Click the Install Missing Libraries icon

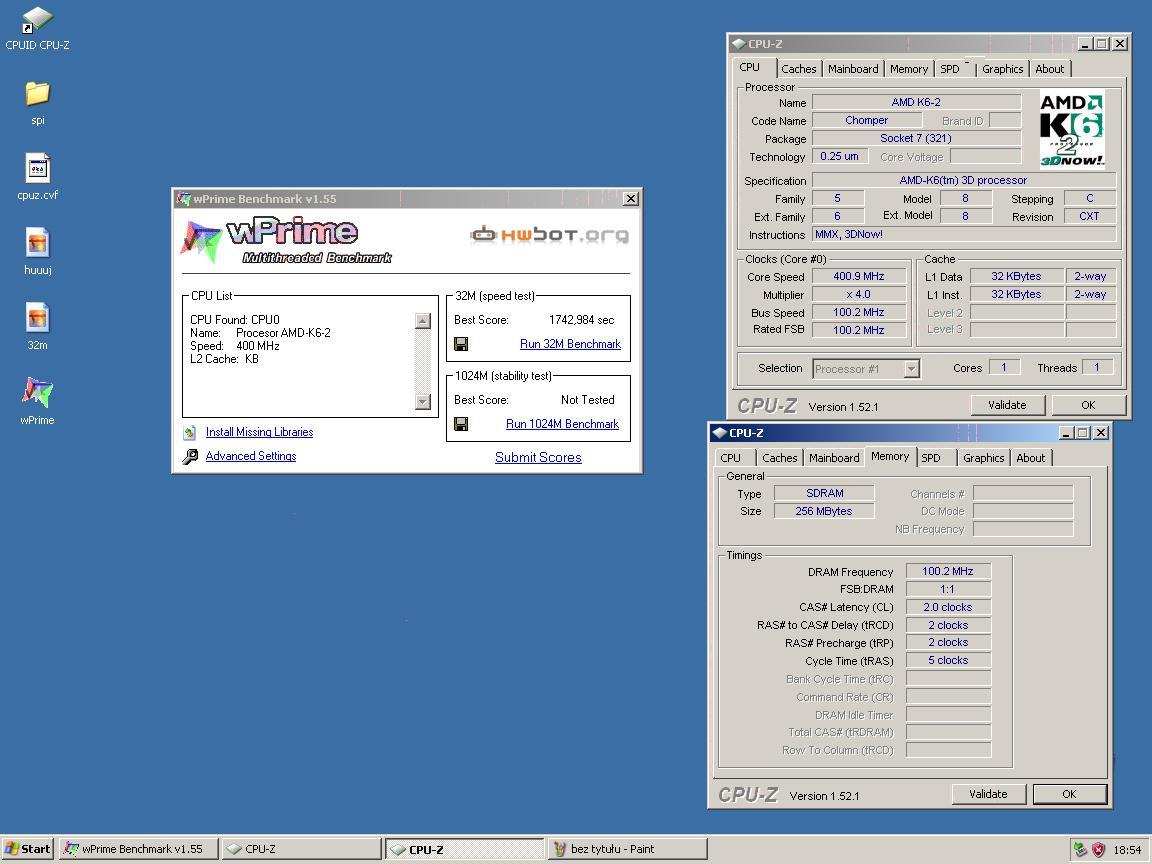tap(190, 432)
